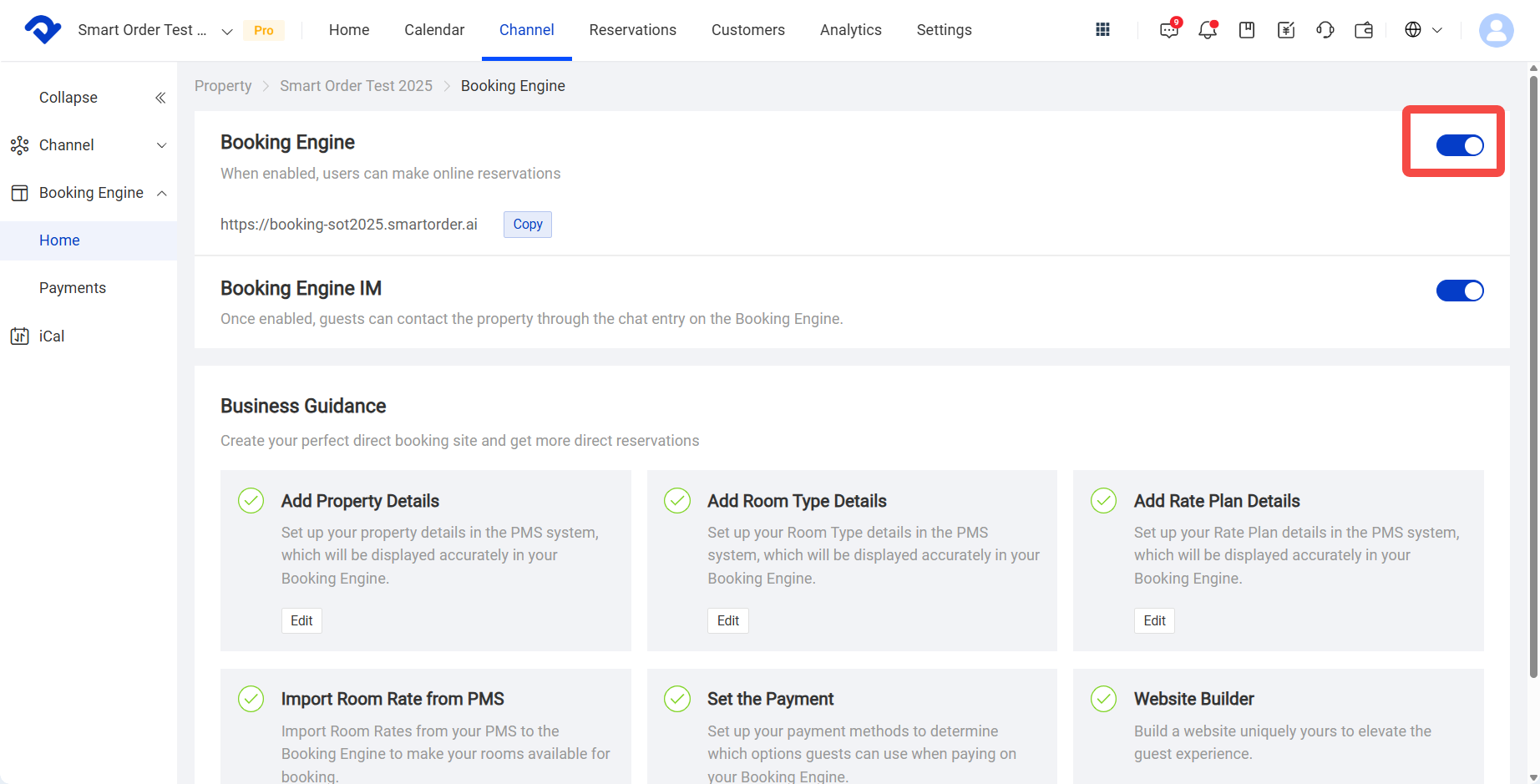1540x784 pixels.
Task: Expand the Channel sidebar section chevron
Action: 162,145
